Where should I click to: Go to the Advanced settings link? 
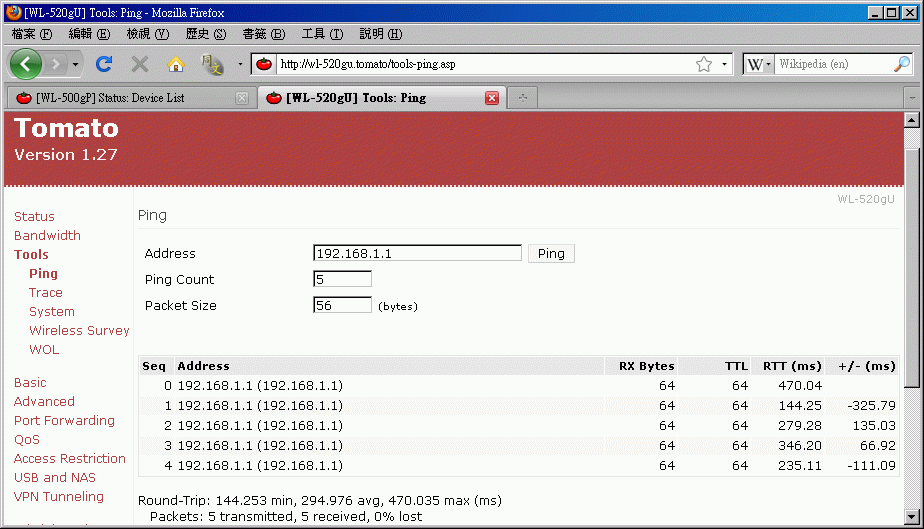(x=44, y=402)
